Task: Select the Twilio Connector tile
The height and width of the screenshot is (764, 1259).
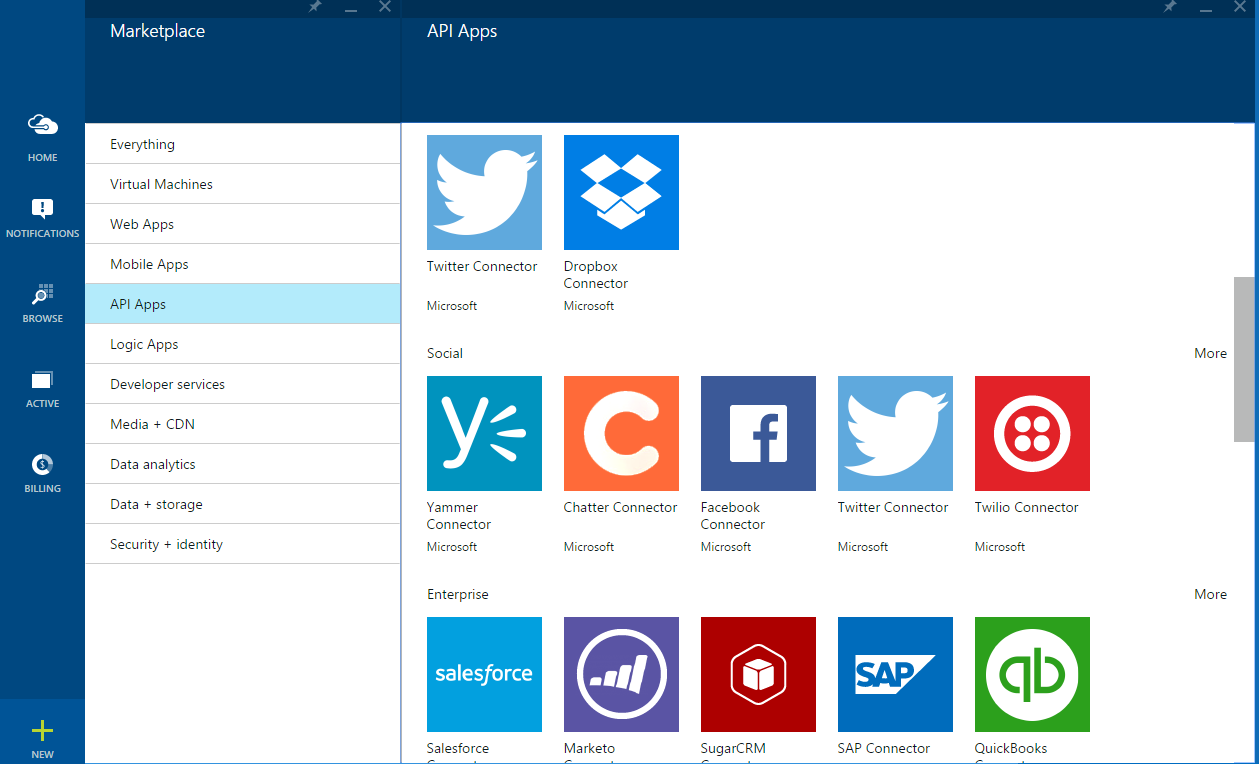Action: 1032,433
